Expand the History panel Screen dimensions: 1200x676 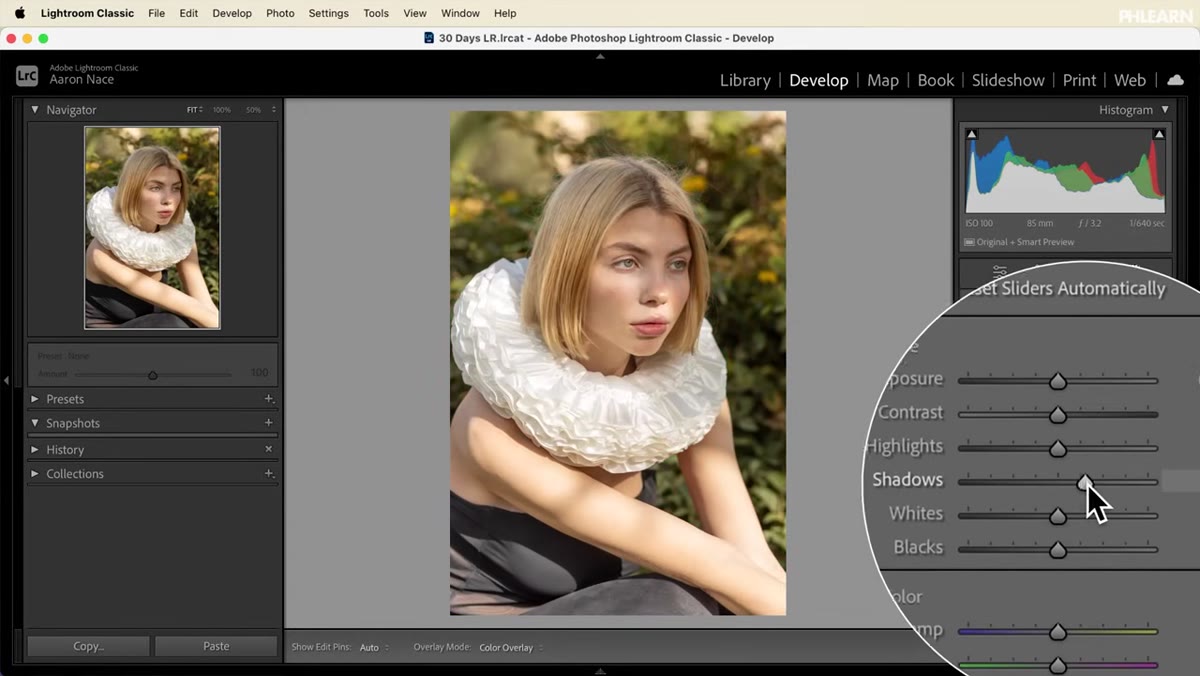(x=35, y=450)
